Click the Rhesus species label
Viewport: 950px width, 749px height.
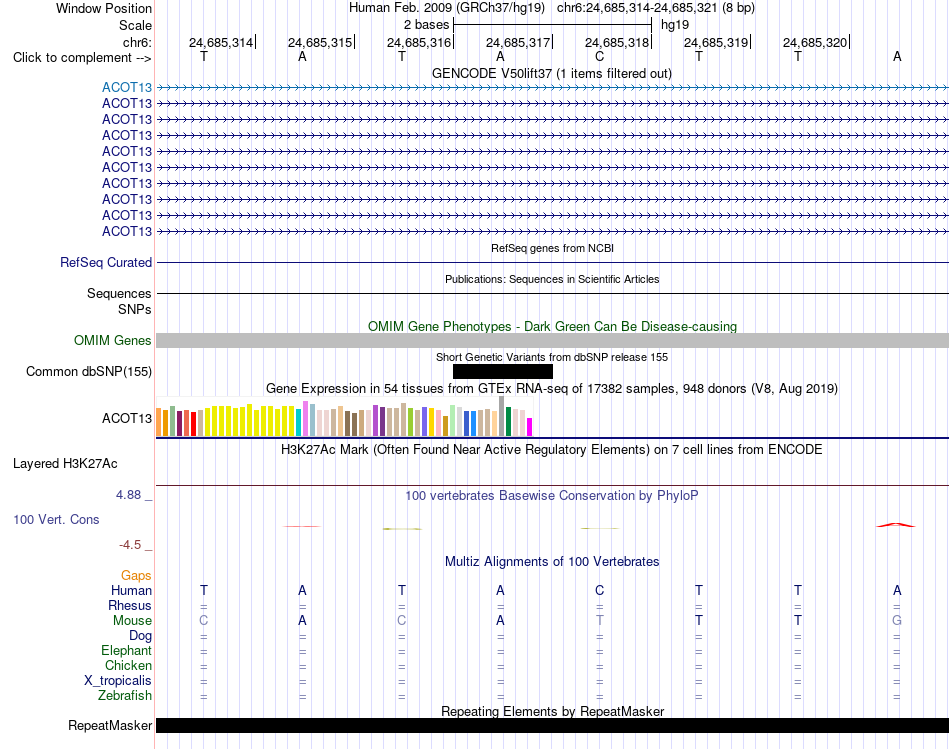pyautogui.click(x=130, y=605)
